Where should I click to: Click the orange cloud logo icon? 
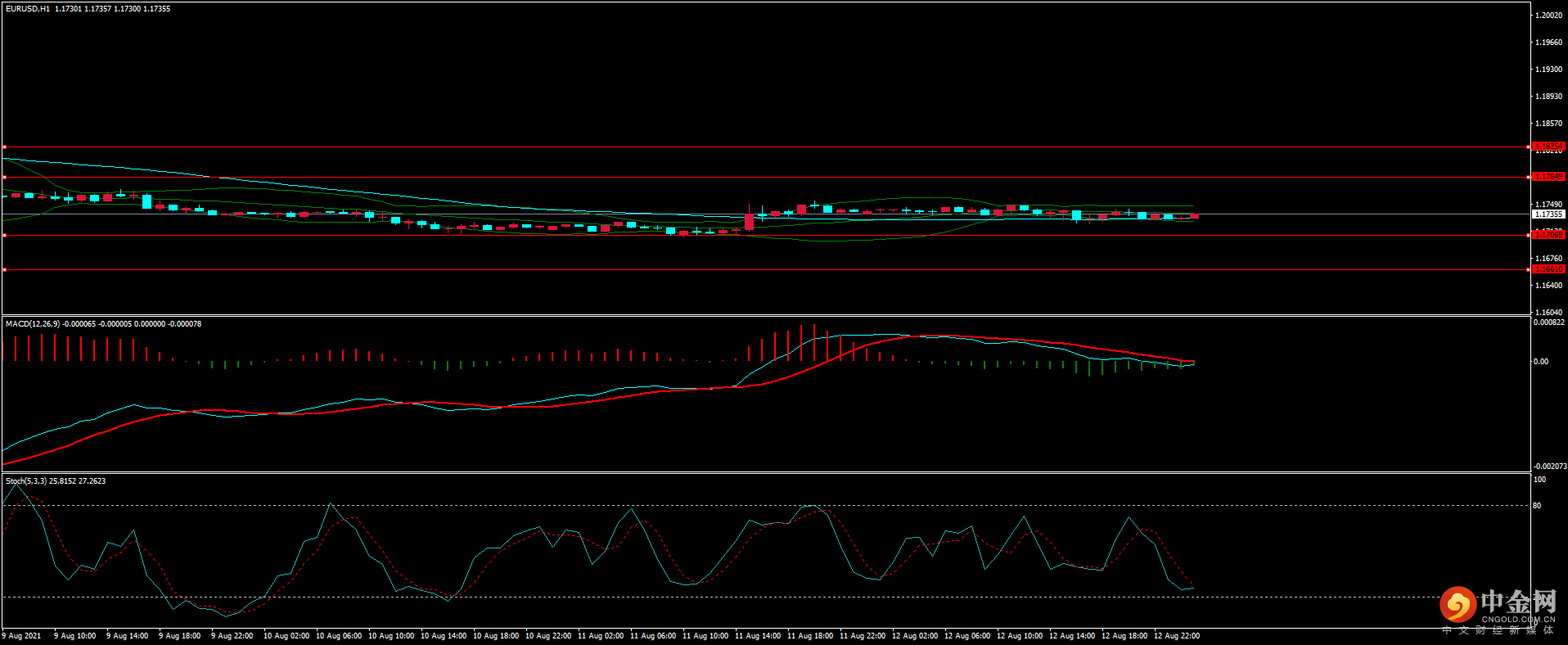click(x=1458, y=605)
